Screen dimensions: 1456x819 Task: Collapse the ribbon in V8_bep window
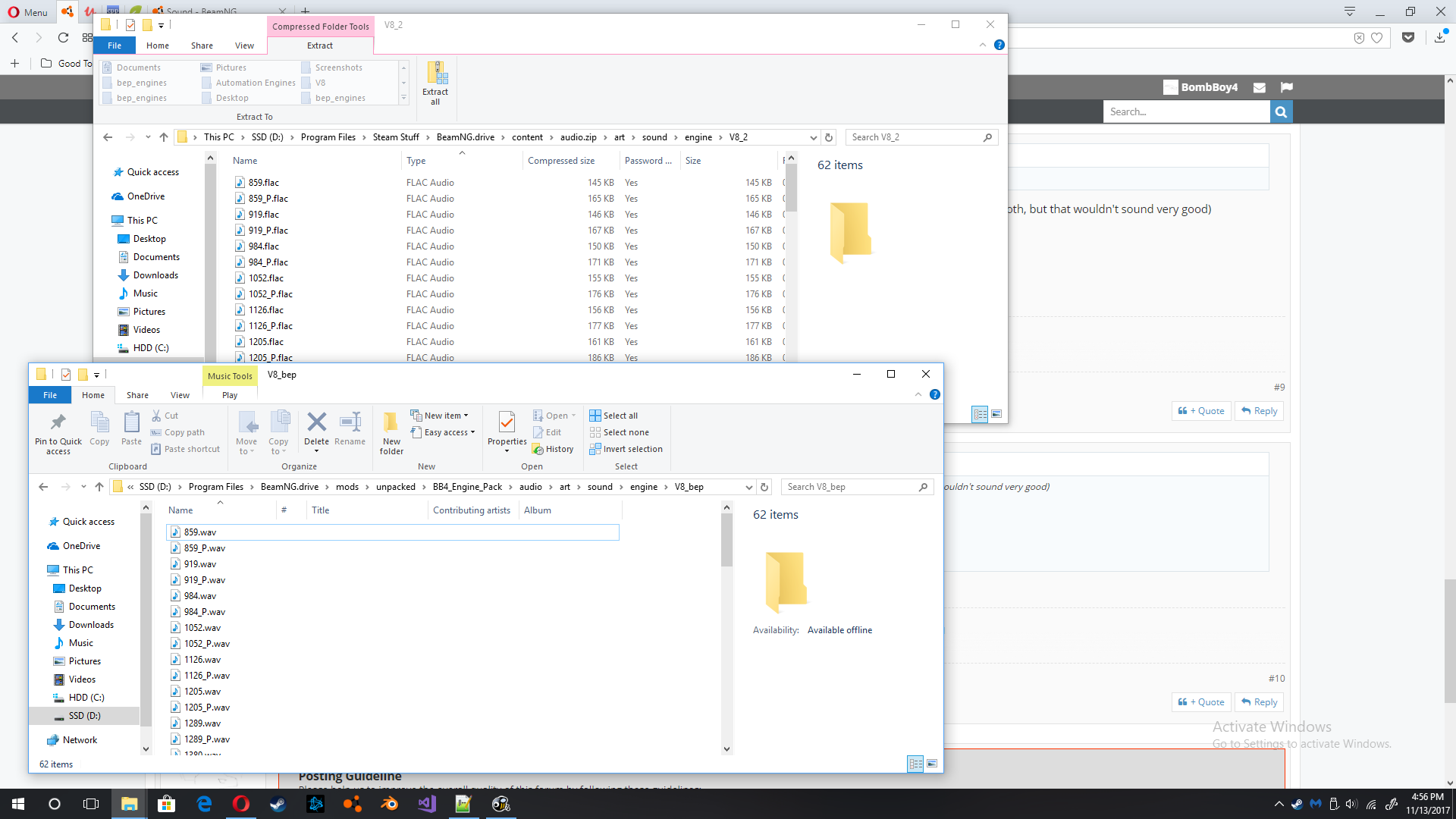point(918,394)
